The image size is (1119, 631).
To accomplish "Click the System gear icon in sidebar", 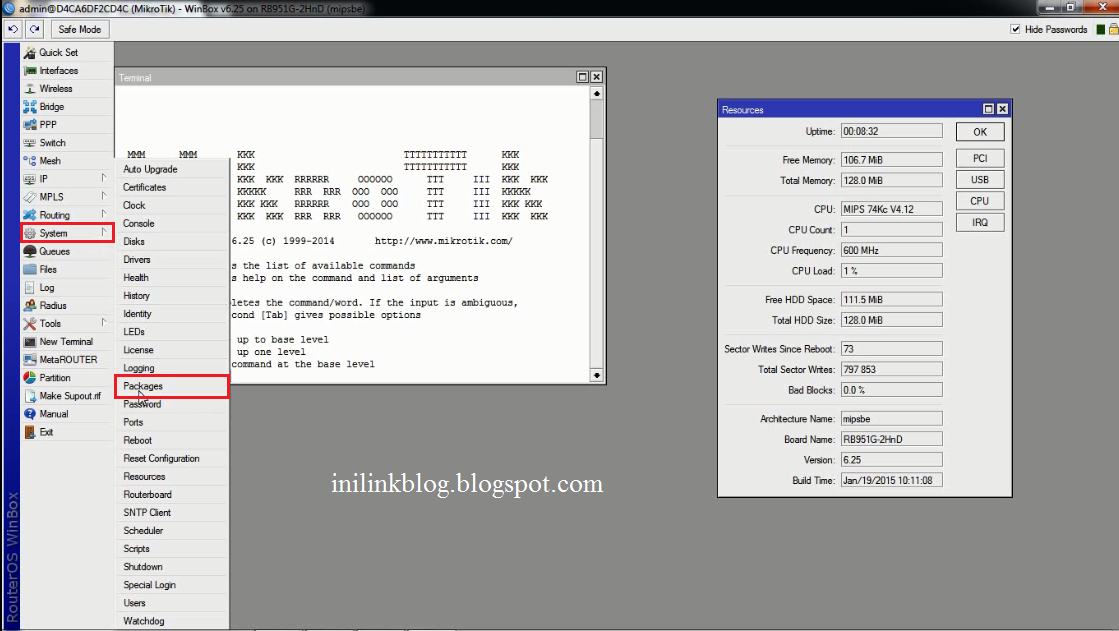I will (x=29, y=233).
